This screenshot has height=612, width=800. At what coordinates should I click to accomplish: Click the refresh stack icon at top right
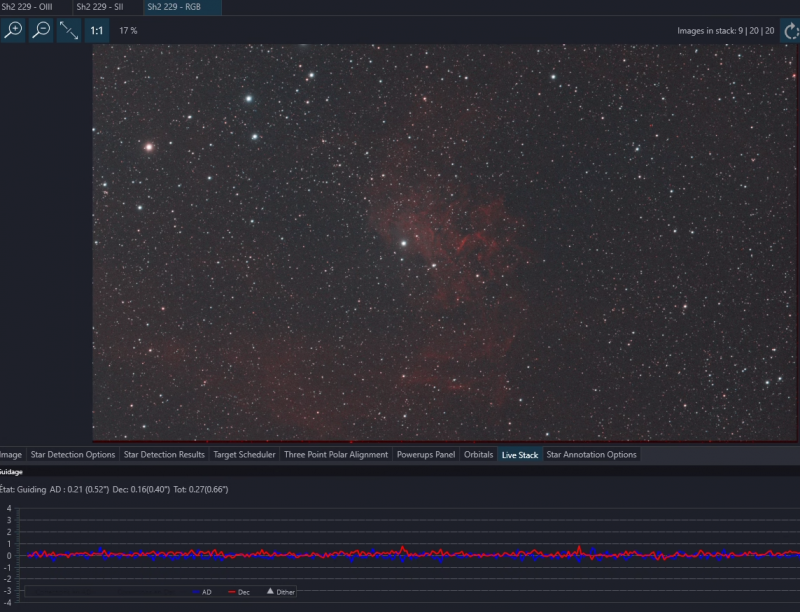point(790,31)
